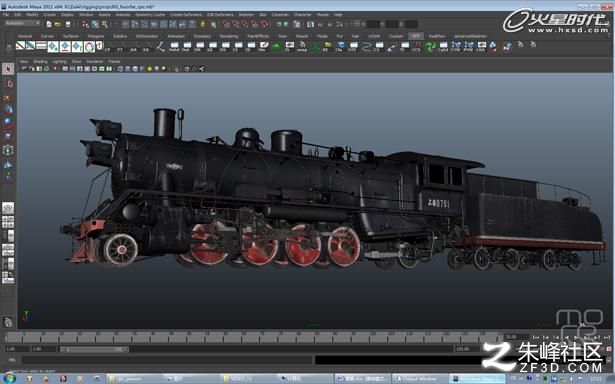Toggle the snap to grid icon

pyautogui.click(x=226, y=24)
